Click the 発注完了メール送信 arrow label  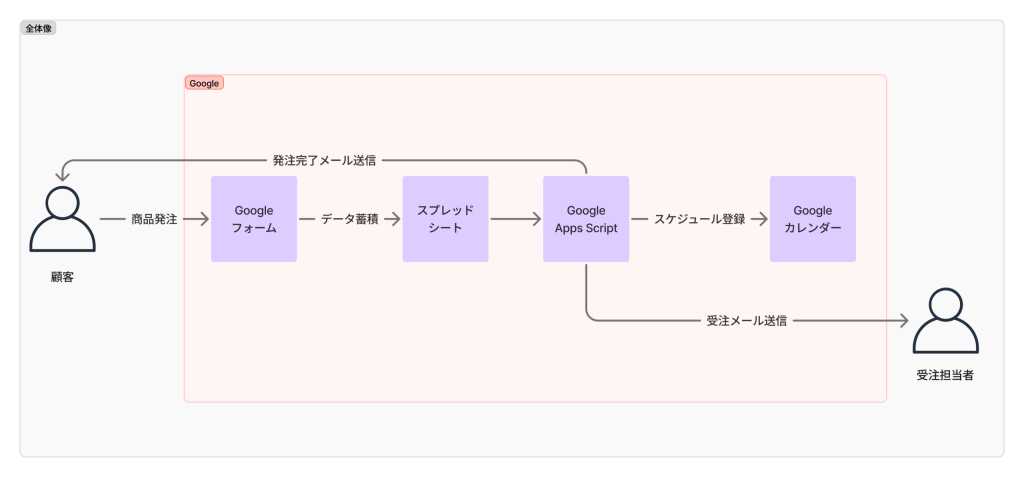[x=324, y=160]
